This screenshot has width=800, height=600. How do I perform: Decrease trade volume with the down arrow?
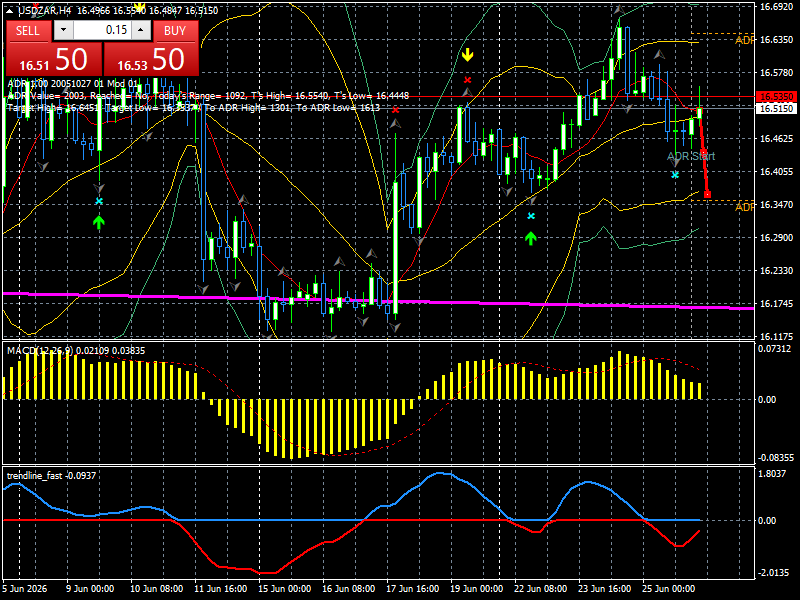[63, 30]
